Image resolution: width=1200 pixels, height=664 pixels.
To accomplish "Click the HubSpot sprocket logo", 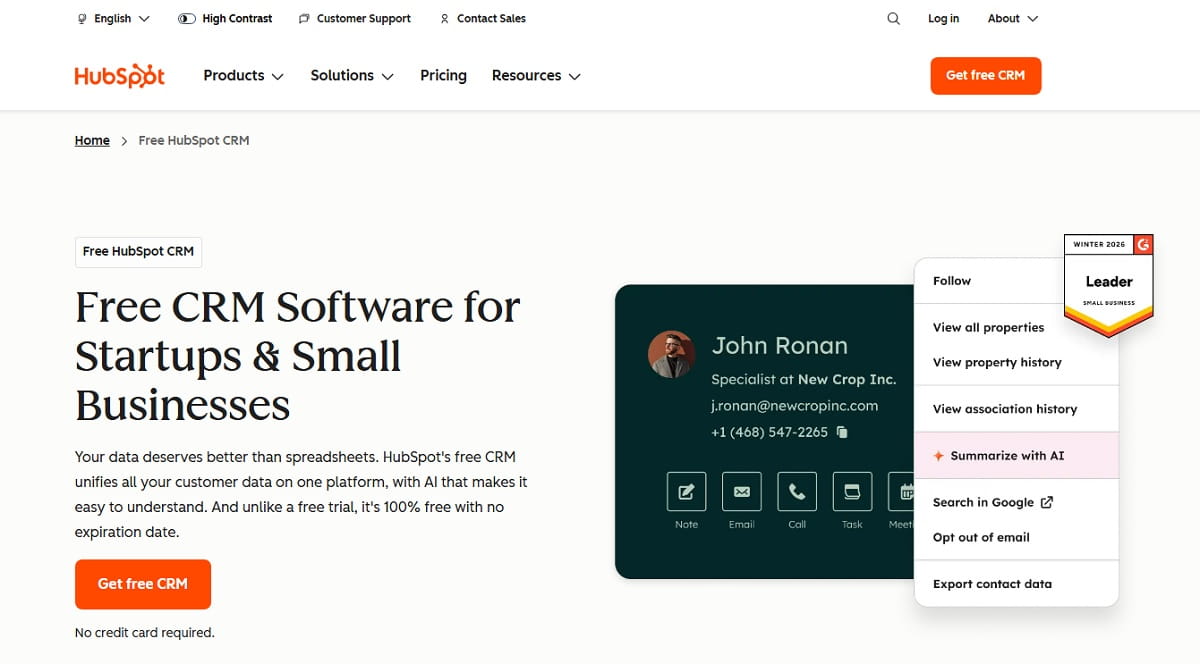I will [x=119, y=74].
